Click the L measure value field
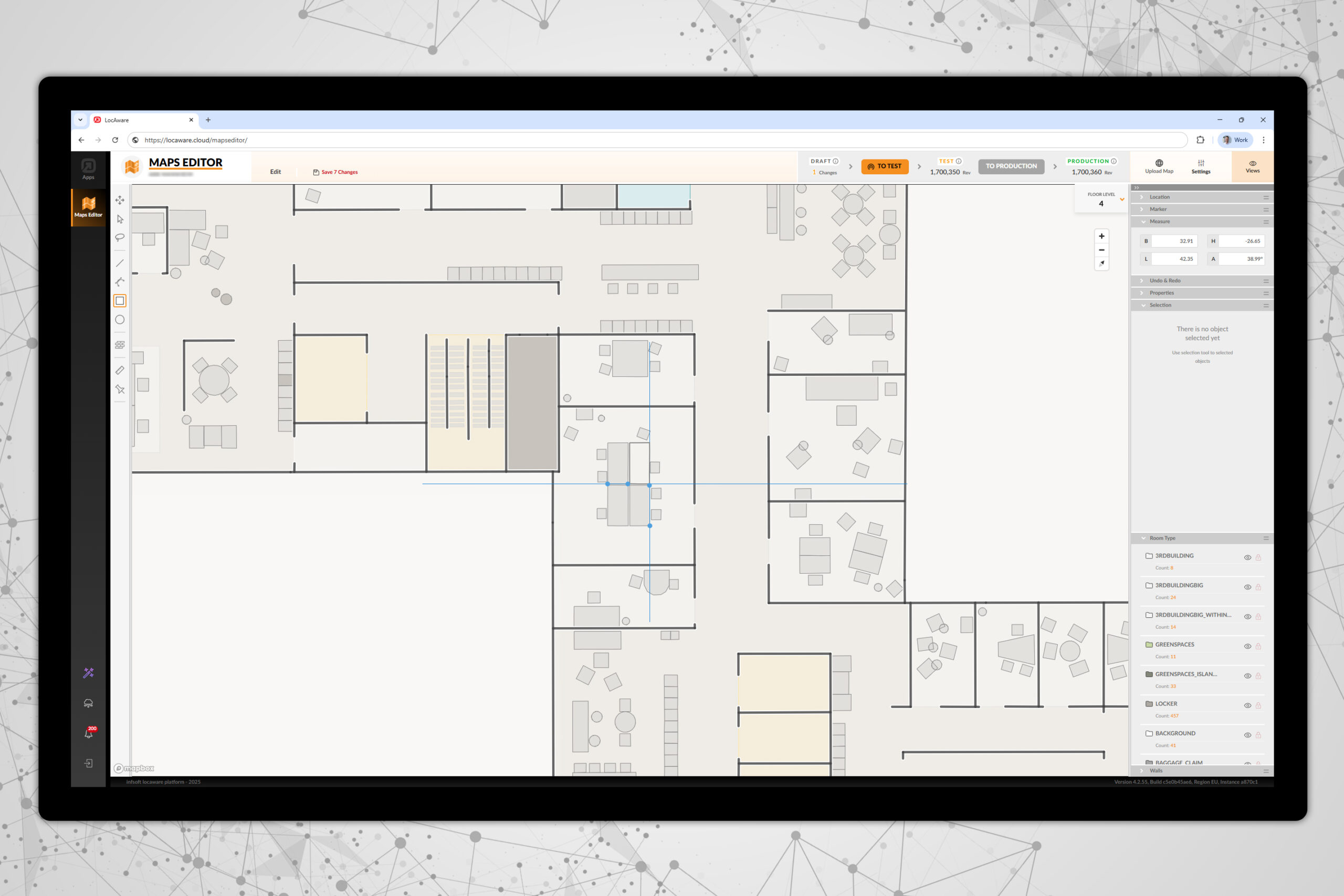 tap(1173, 259)
